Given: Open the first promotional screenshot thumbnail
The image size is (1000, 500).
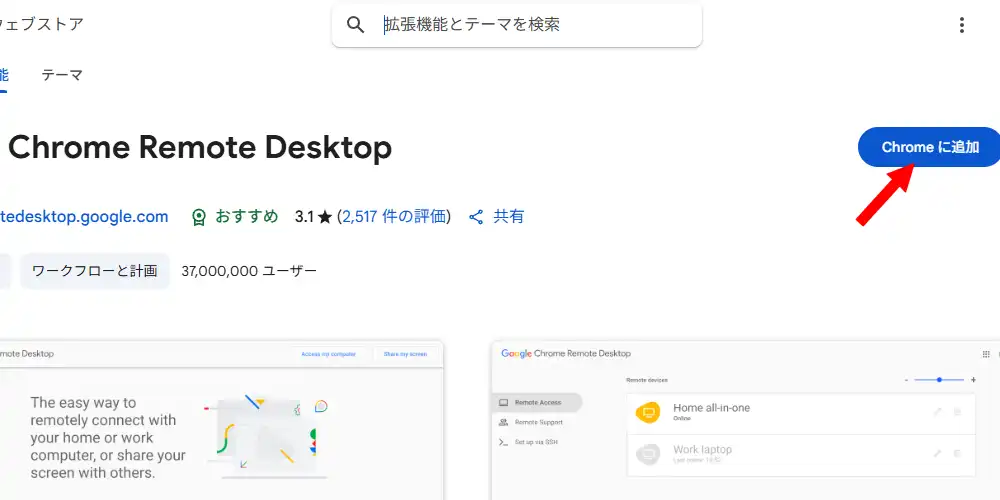Looking at the screenshot, I should (221, 420).
